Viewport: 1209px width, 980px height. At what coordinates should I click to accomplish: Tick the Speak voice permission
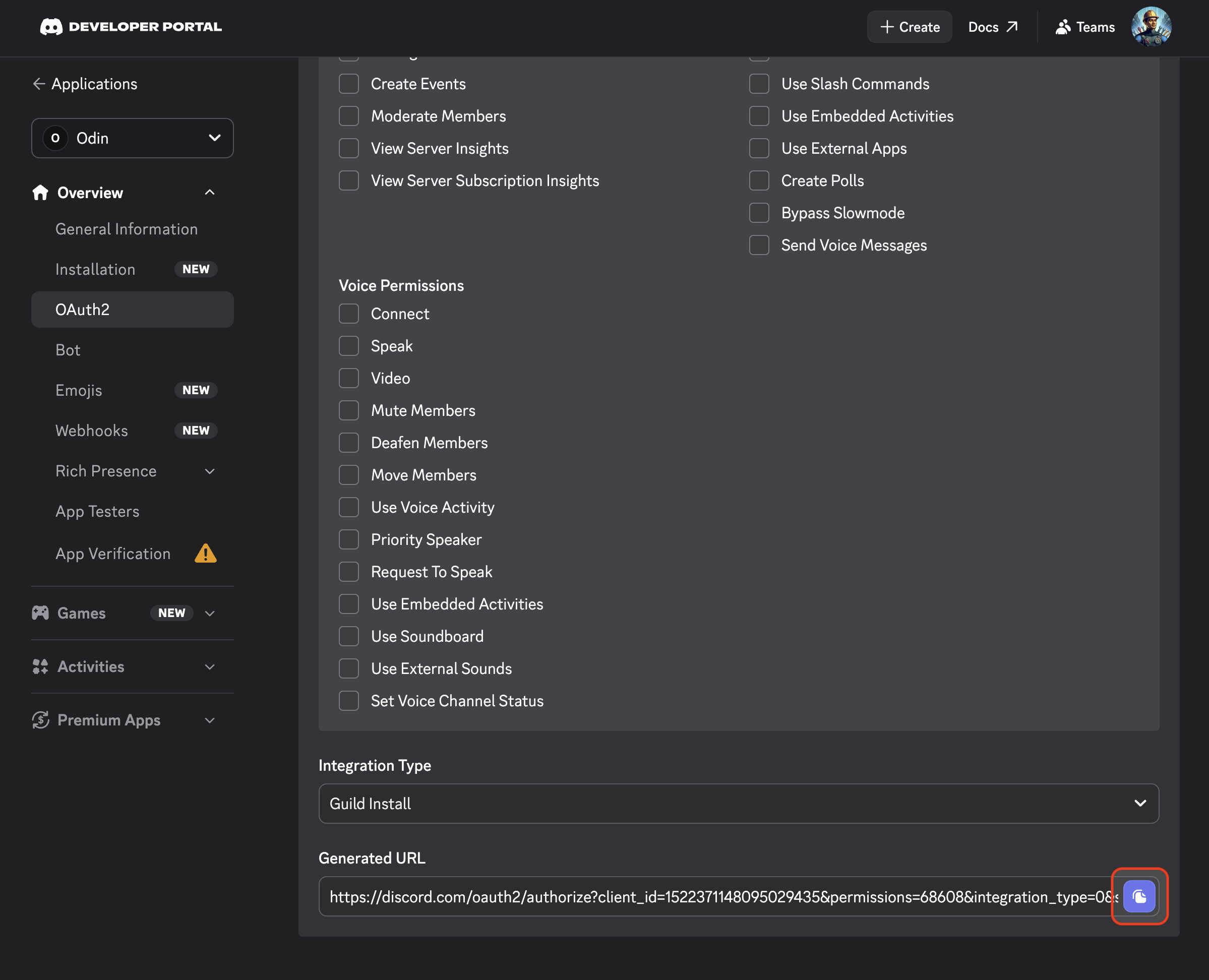pos(349,346)
